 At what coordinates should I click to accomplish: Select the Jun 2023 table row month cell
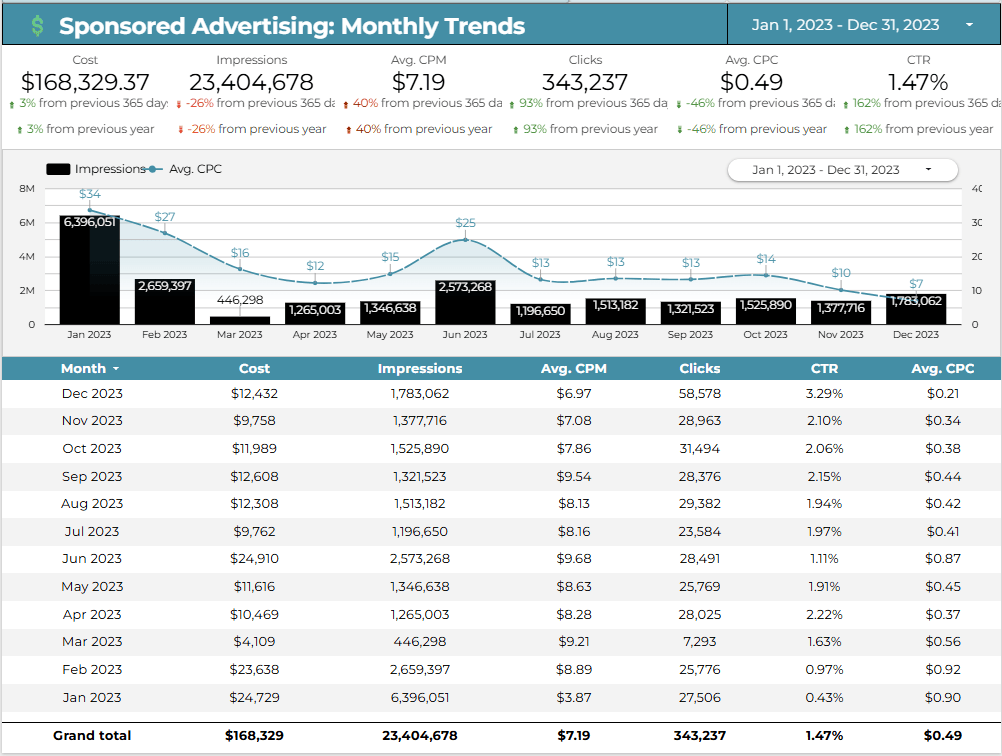click(92, 559)
